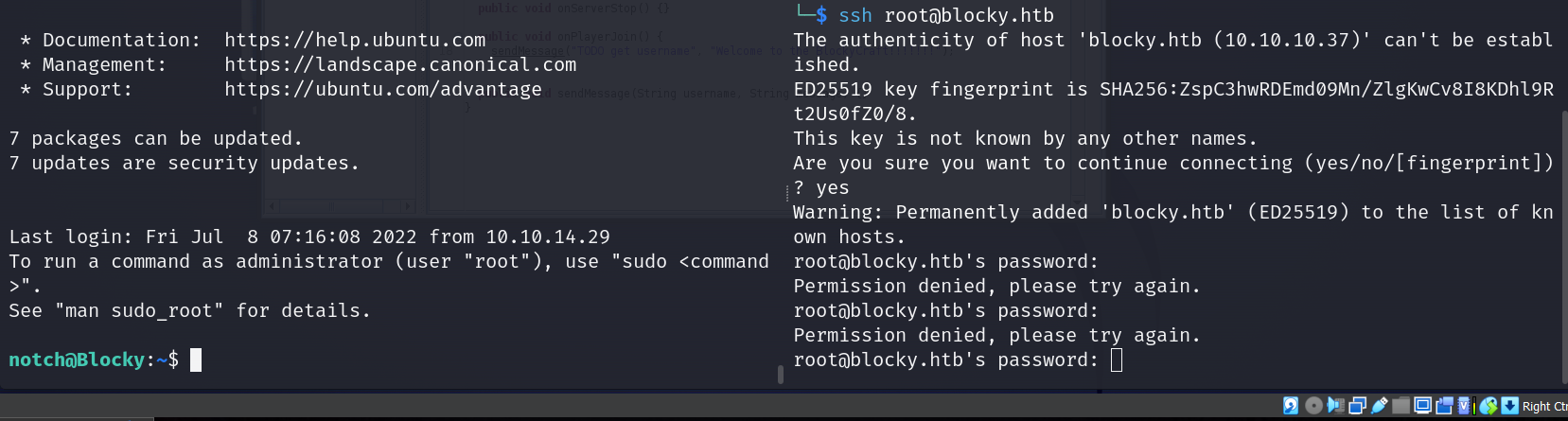Click the USB devices status icon

[1379, 406]
